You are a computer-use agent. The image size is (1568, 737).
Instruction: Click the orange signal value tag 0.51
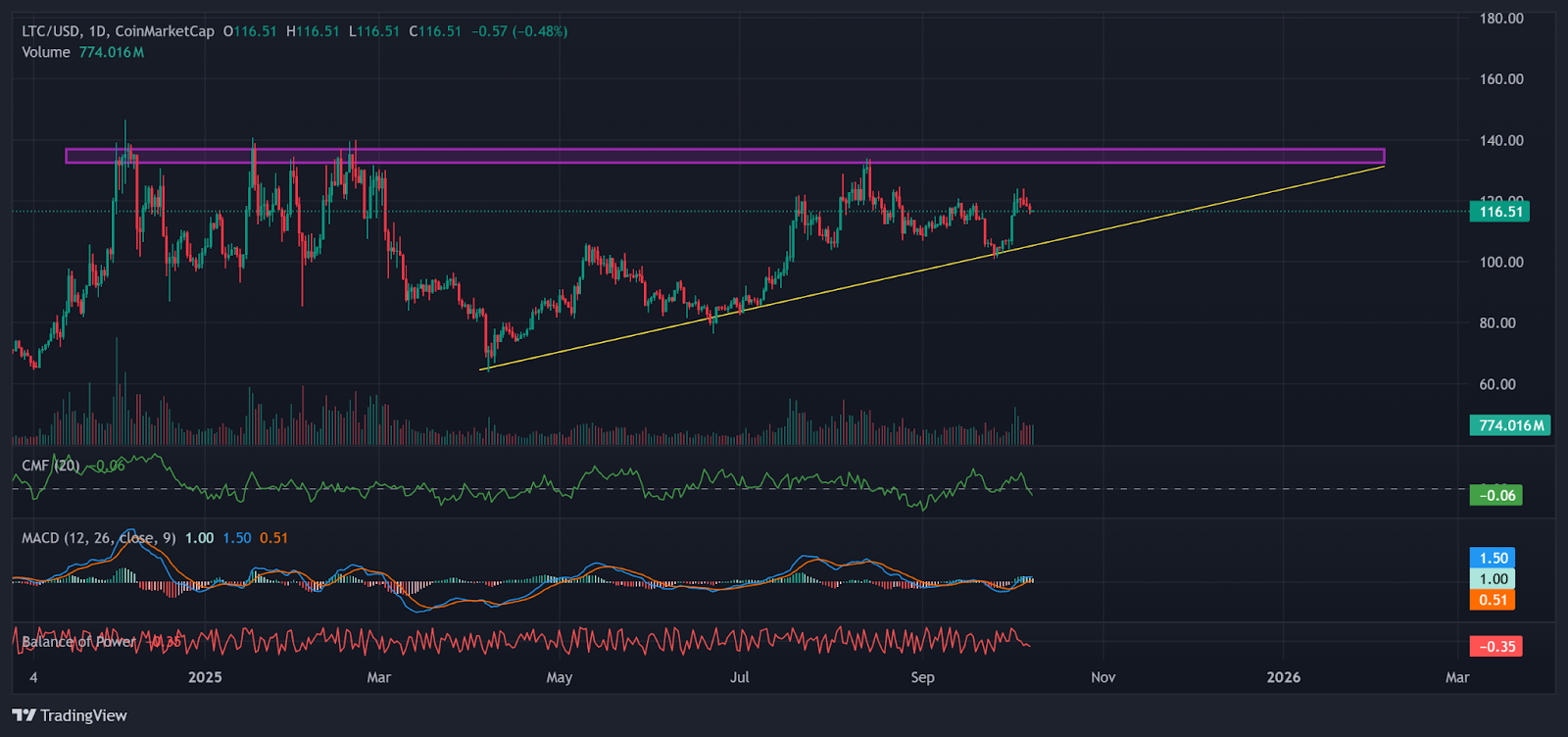coord(1493,600)
